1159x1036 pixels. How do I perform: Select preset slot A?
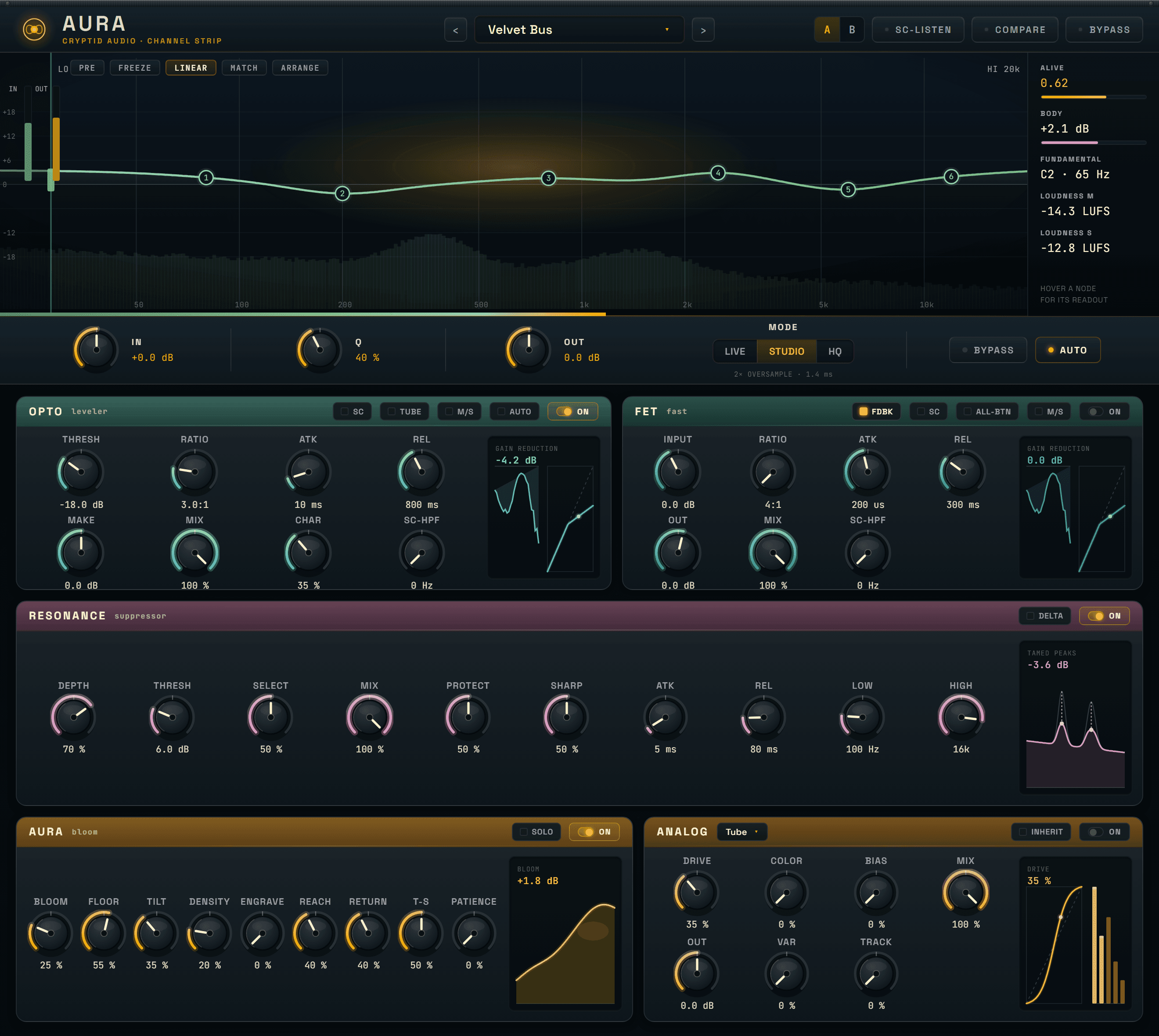[827, 29]
